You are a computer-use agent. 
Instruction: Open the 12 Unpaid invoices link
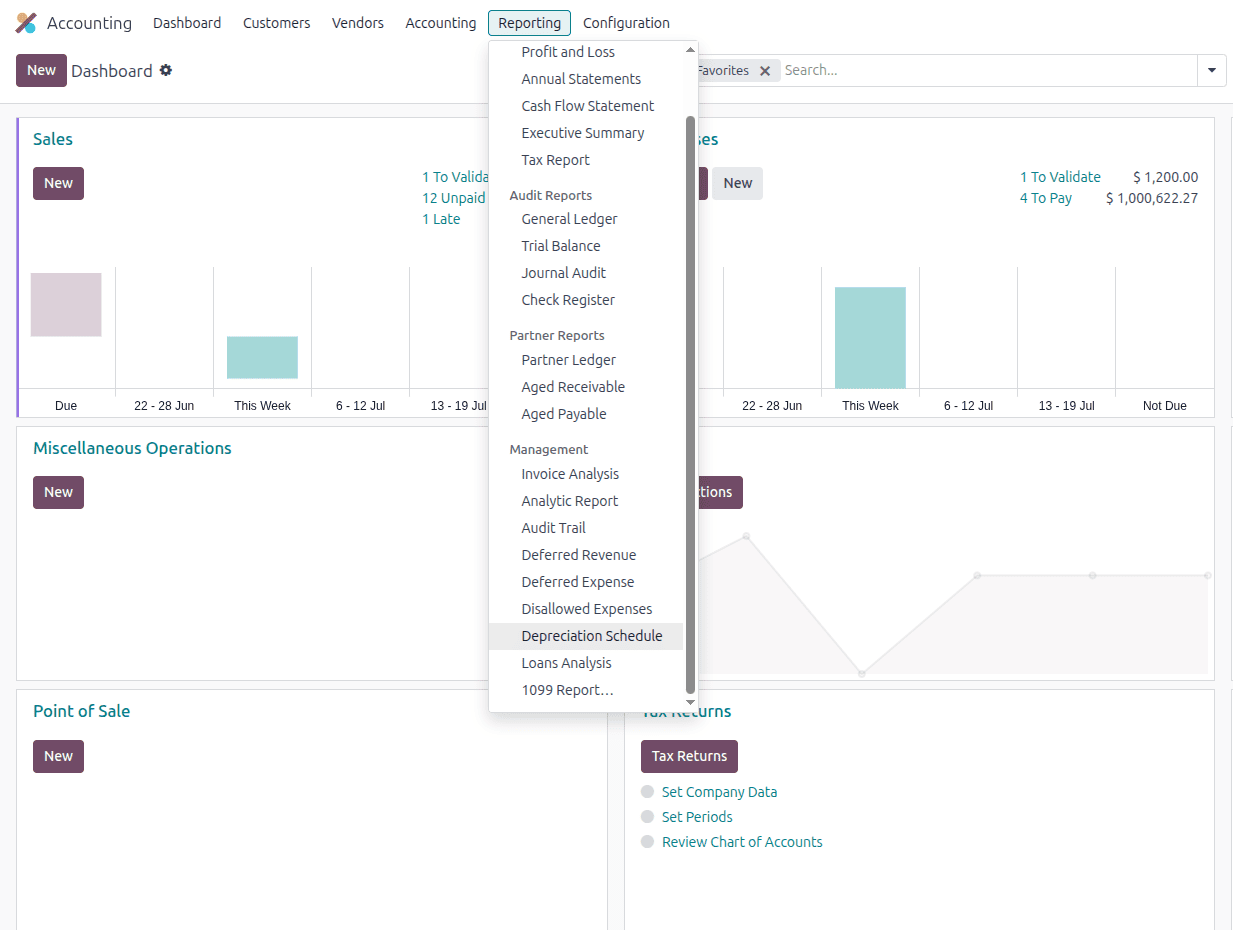pyautogui.click(x=454, y=197)
